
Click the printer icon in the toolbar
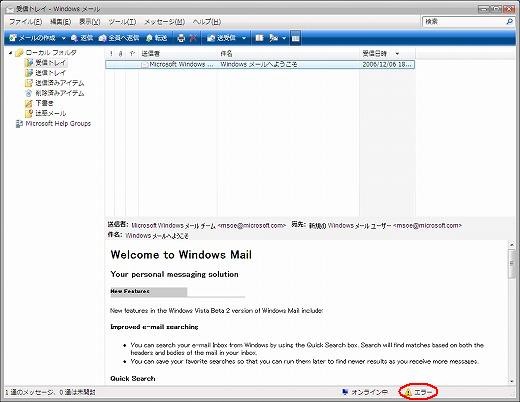tap(181, 38)
